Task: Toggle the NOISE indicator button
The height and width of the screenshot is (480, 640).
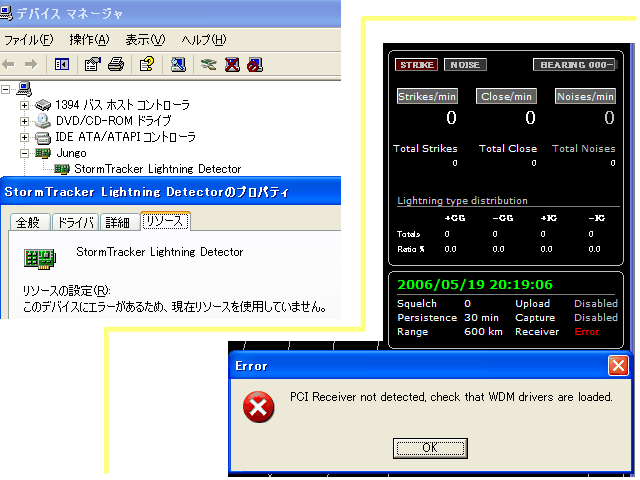Action: click(x=464, y=65)
